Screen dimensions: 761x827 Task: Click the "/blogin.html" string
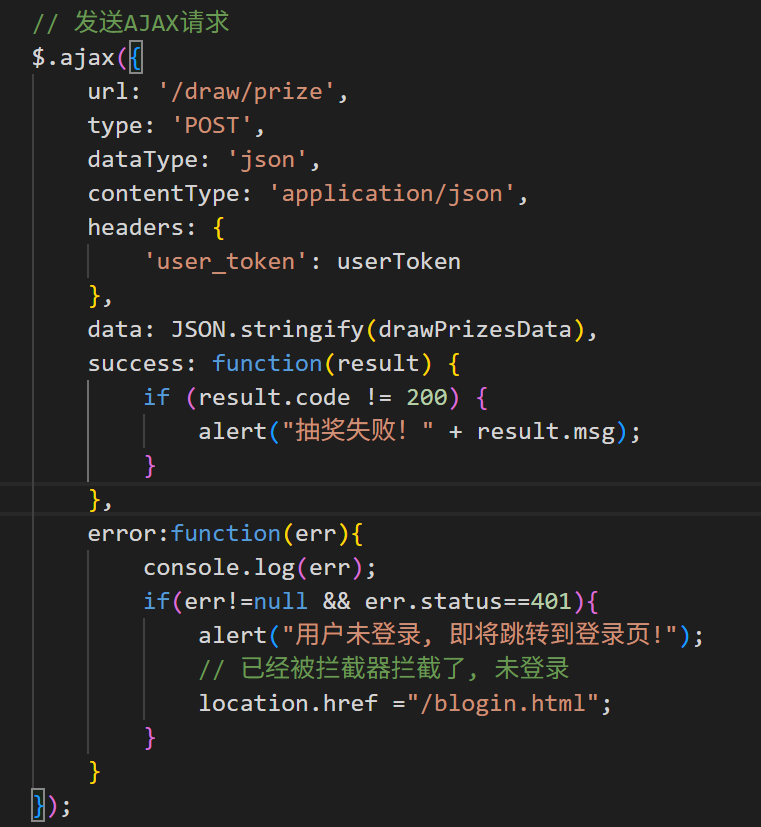click(x=503, y=704)
